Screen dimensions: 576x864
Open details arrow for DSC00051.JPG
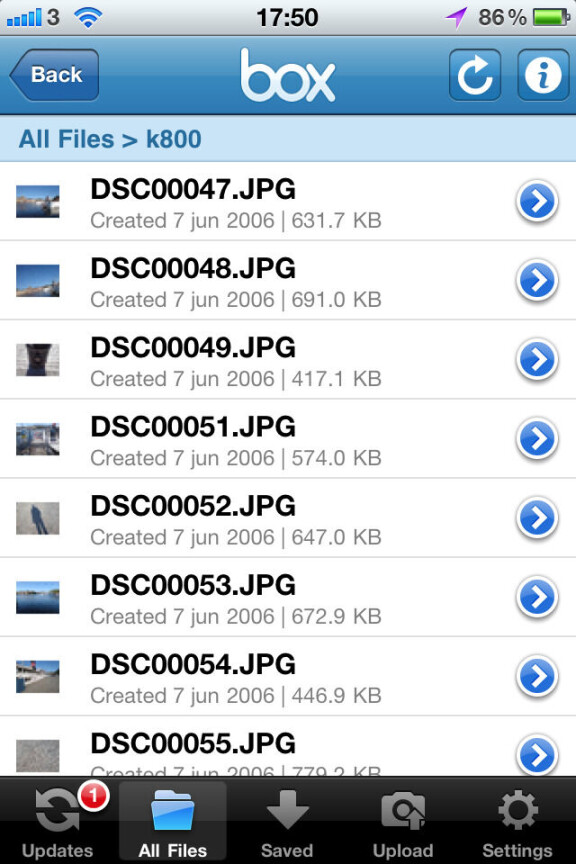click(537, 439)
